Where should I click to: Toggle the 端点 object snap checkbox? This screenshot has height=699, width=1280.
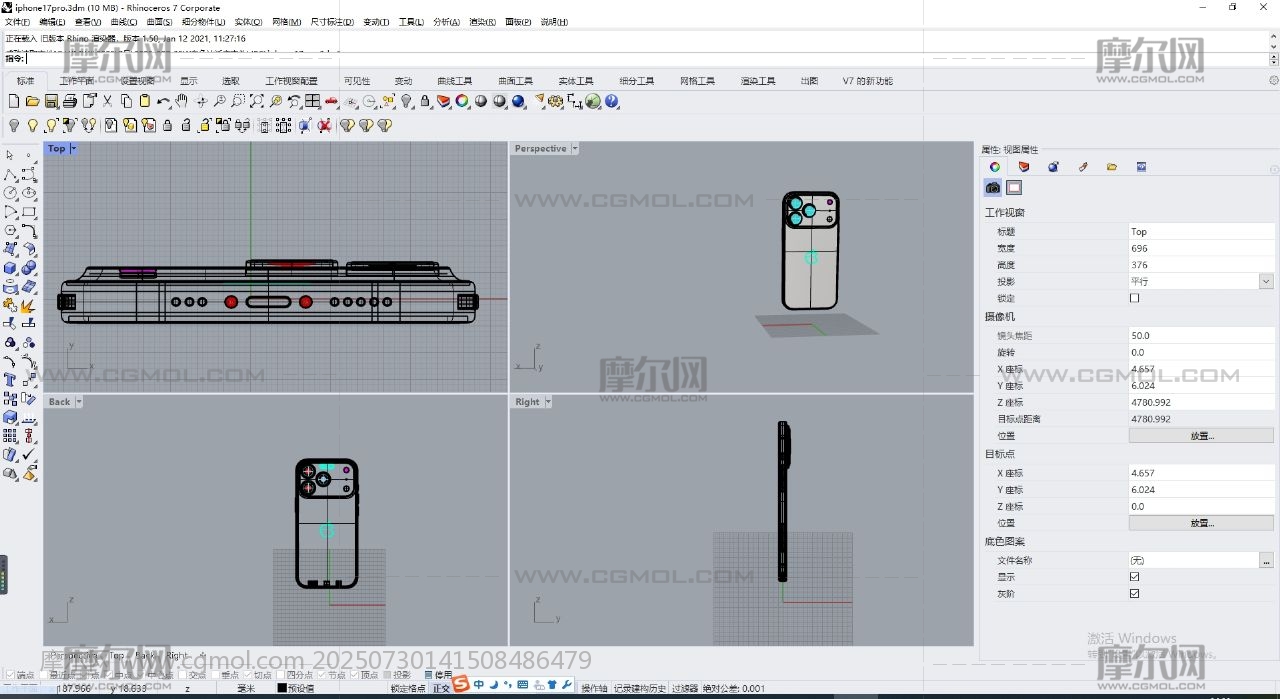(x=9, y=675)
